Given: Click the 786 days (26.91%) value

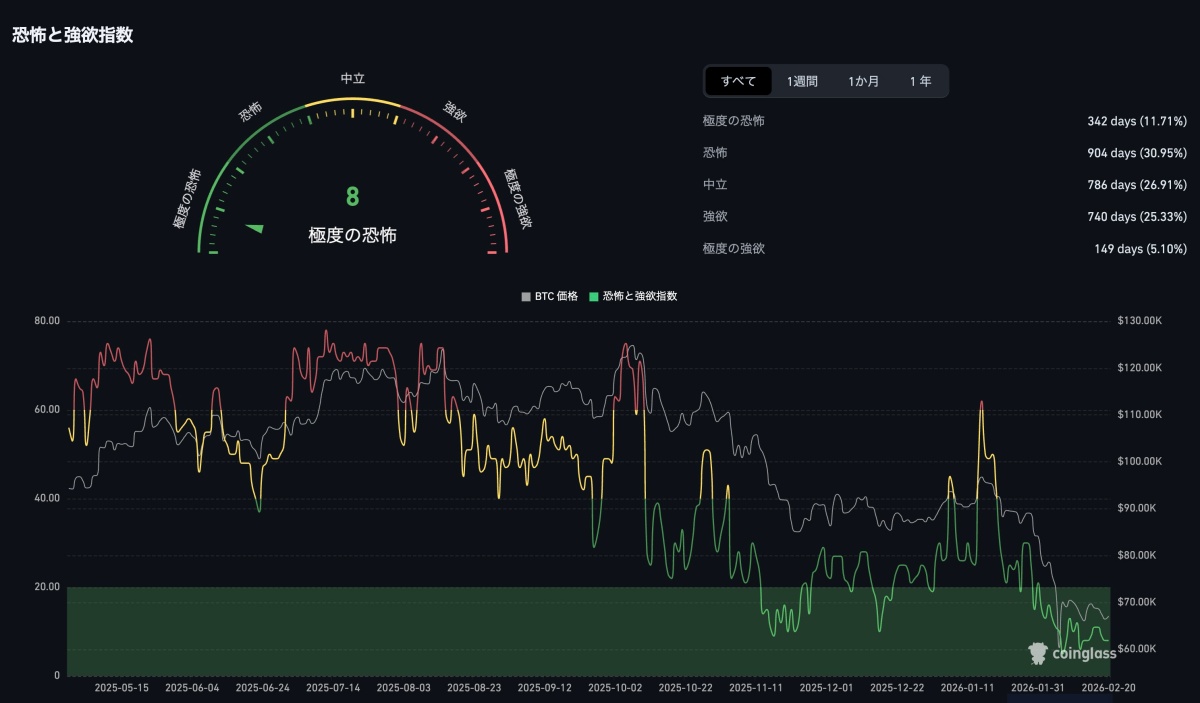Looking at the screenshot, I should (x=1138, y=185).
